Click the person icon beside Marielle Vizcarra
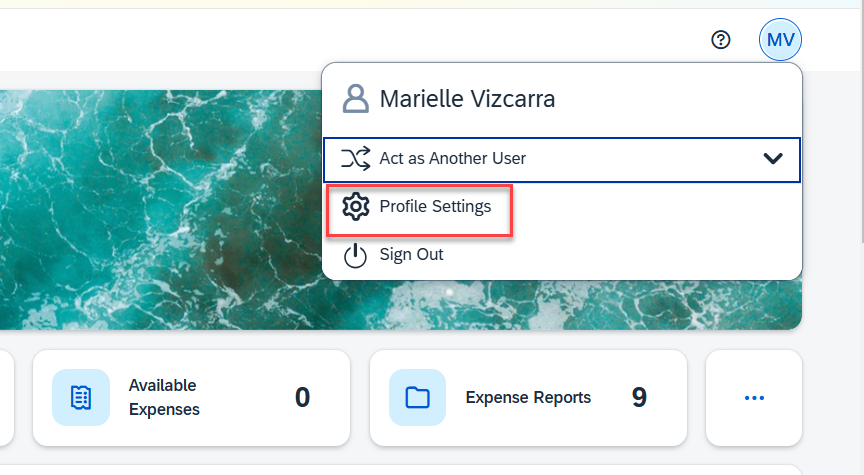 point(355,98)
